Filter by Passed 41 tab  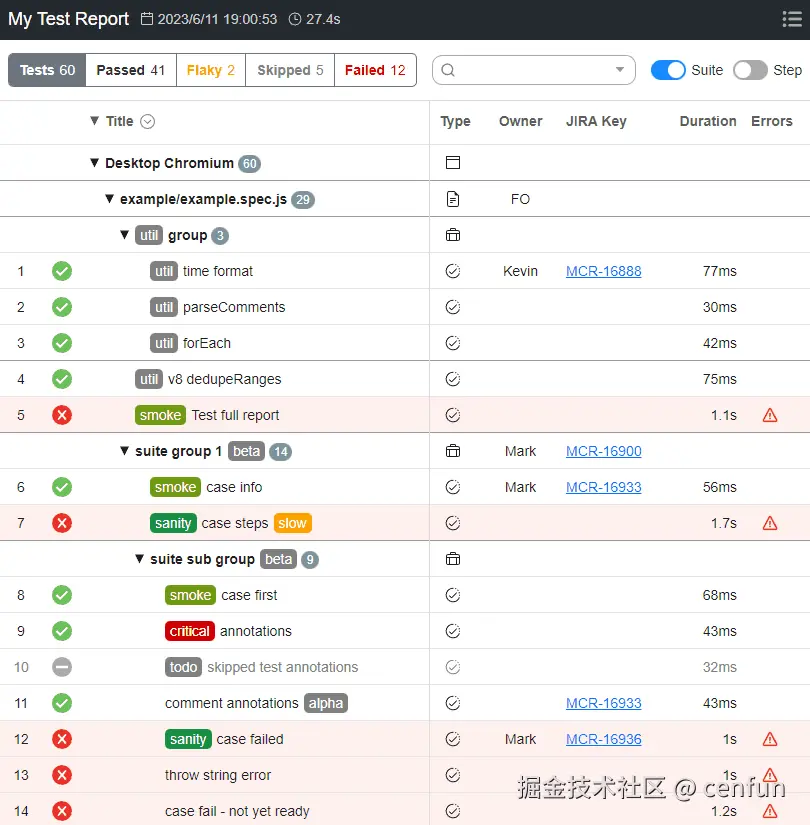click(x=131, y=70)
